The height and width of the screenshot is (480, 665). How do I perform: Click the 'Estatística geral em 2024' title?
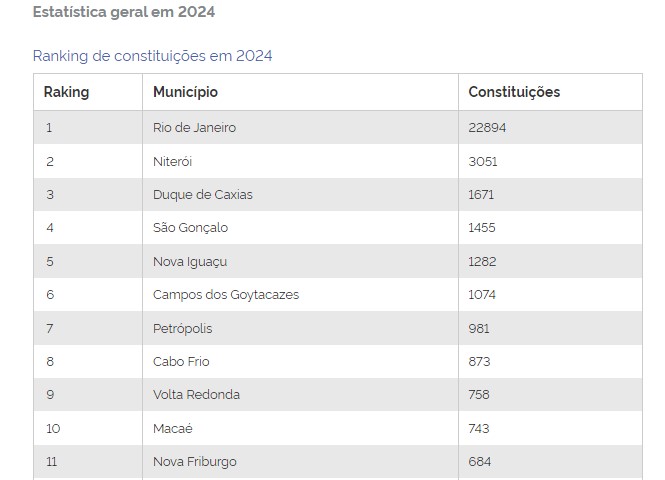(124, 12)
